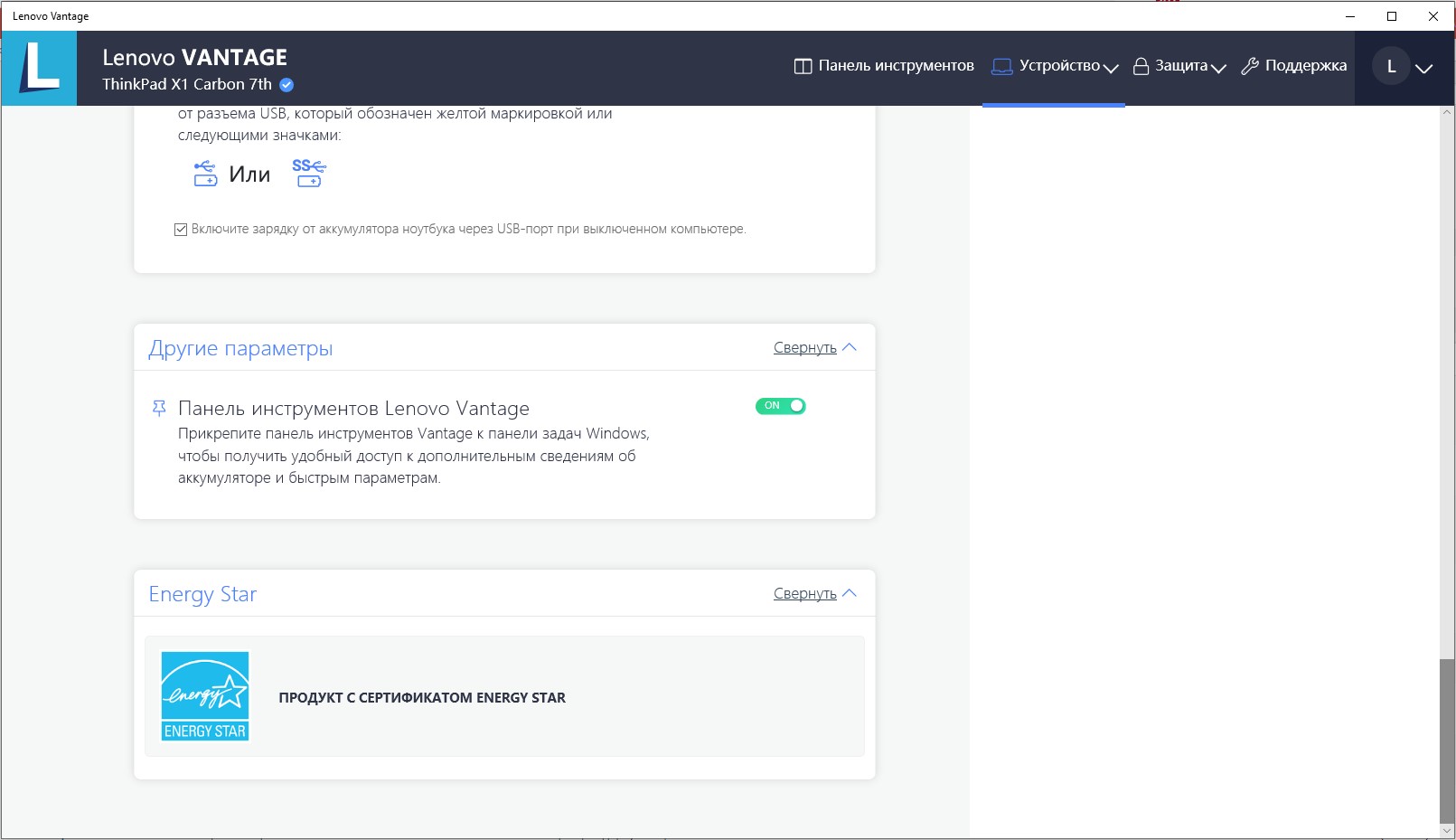
Task: Click the Energy Star certificate logo
Action: click(x=205, y=696)
